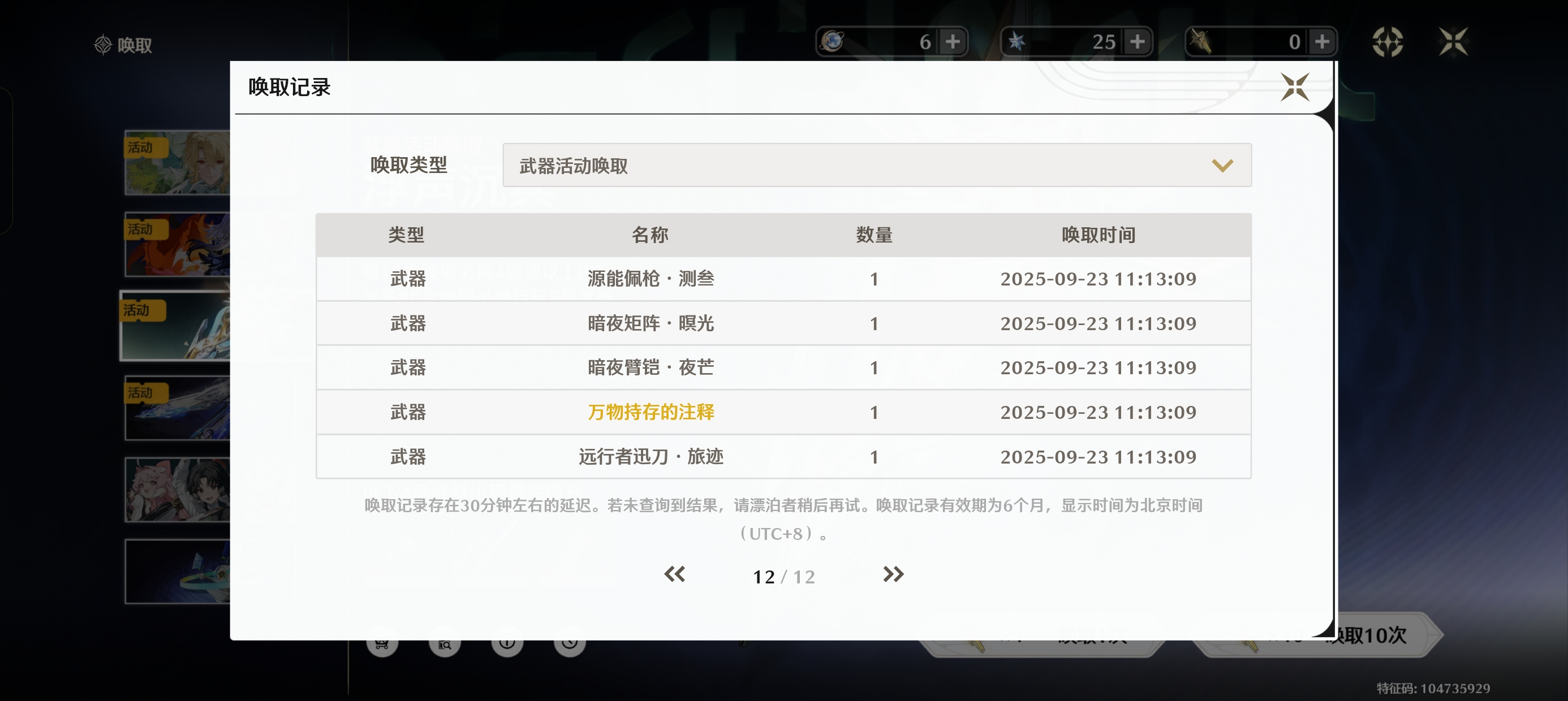
Task: Close the 唤取 screen with the top-right X
Action: [1453, 42]
